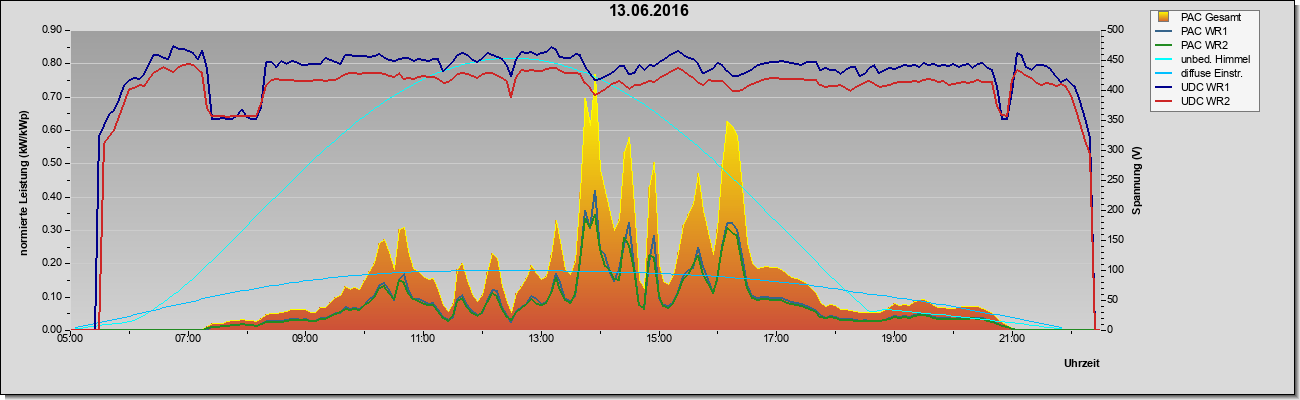Click the 13:00 time axis label
This screenshot has width=1300, height=400.
tap(541, 339)
